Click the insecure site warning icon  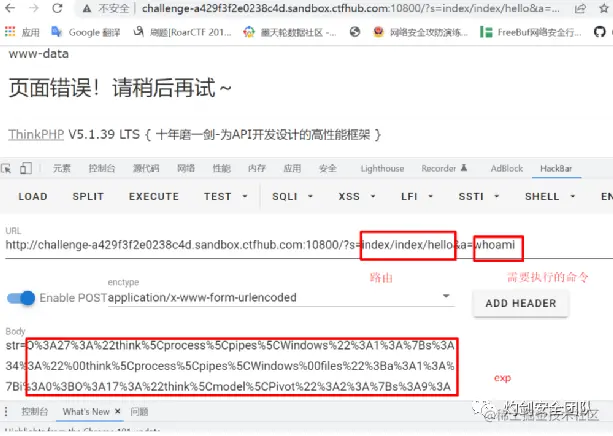87,9
